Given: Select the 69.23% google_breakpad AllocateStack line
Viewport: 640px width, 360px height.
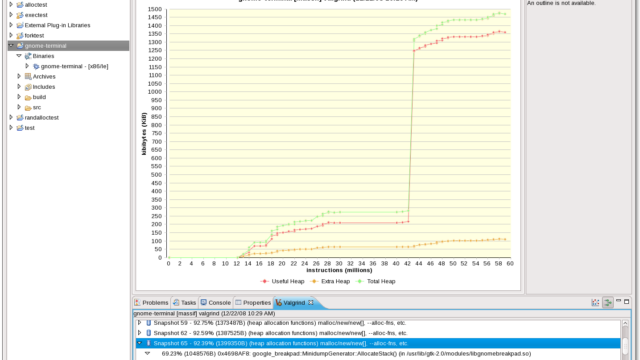Looking at the screenshot, I should click(x=346, y=353).
